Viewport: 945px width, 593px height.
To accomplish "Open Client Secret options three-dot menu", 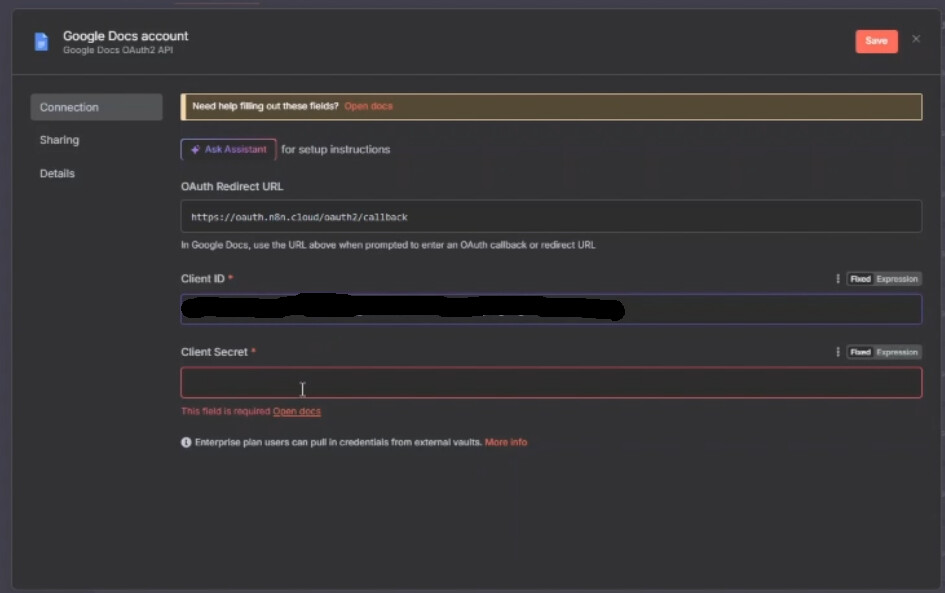I will pyautogui.click(x=838, y=352).
